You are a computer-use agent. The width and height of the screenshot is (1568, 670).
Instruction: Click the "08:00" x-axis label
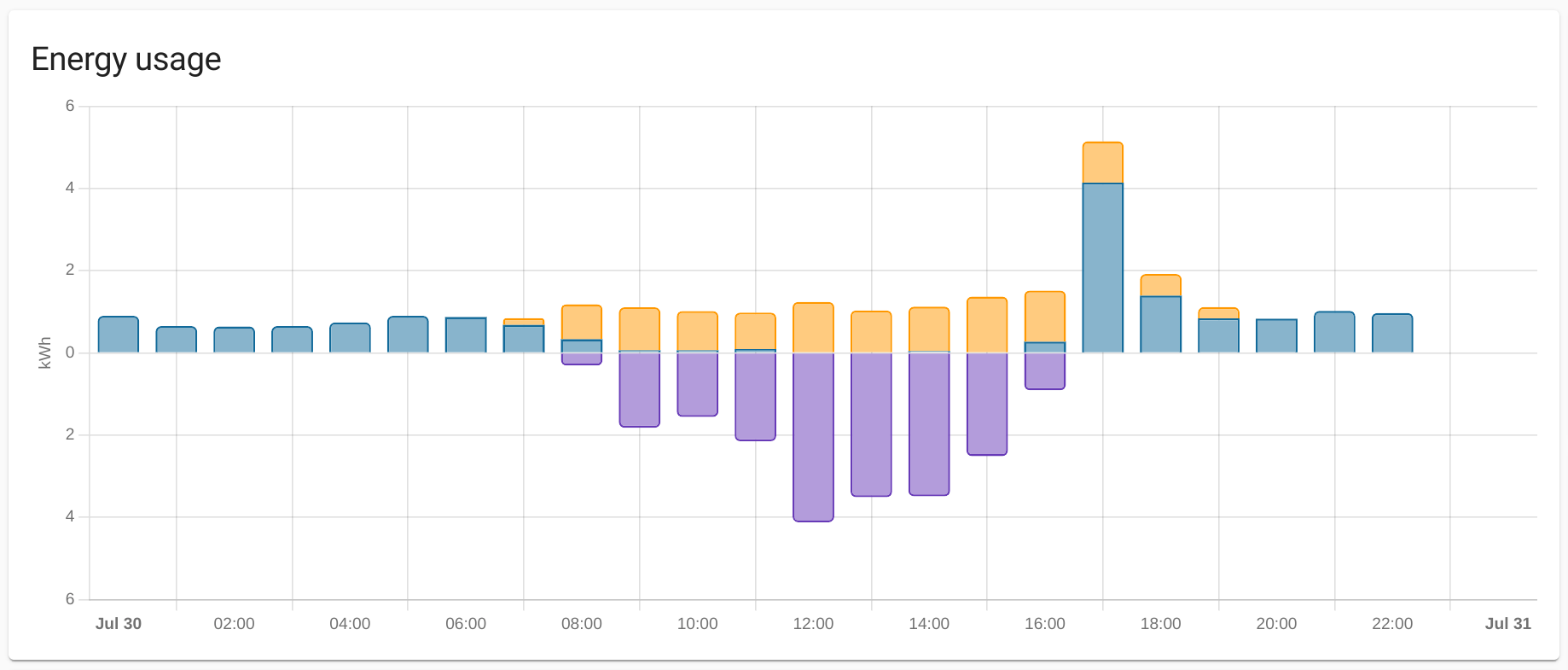point(581,624)
